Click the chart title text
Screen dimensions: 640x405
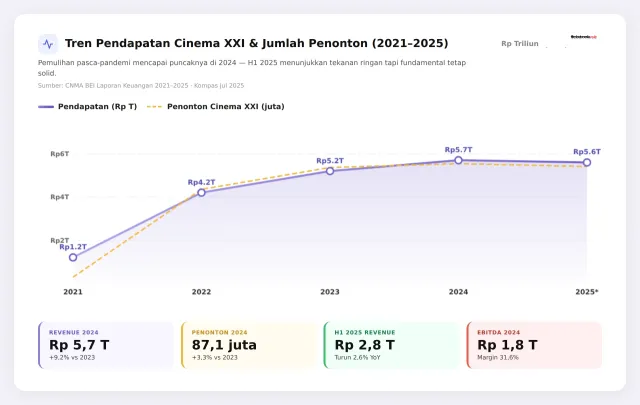[256, 43]
